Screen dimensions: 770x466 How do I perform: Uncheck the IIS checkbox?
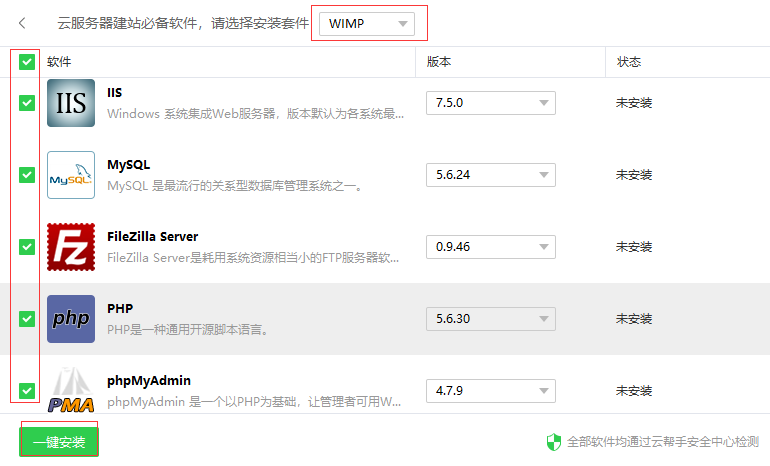point(27,103)
